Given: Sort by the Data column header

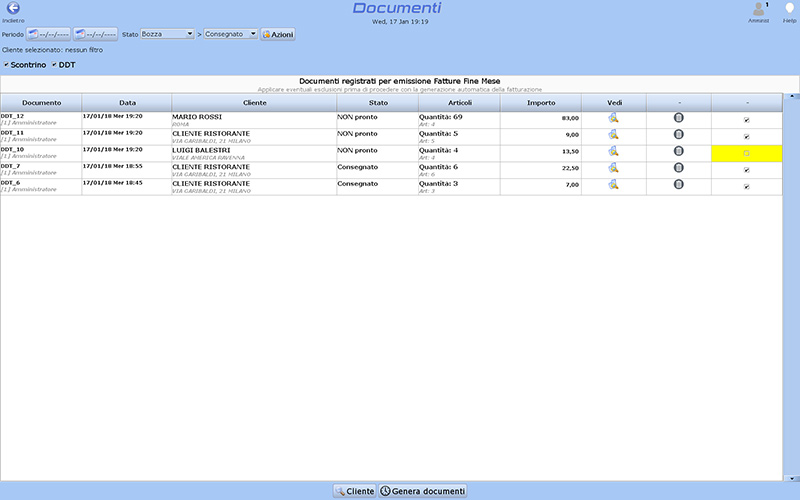Looking at the screenshot, I should coord(127,103).
